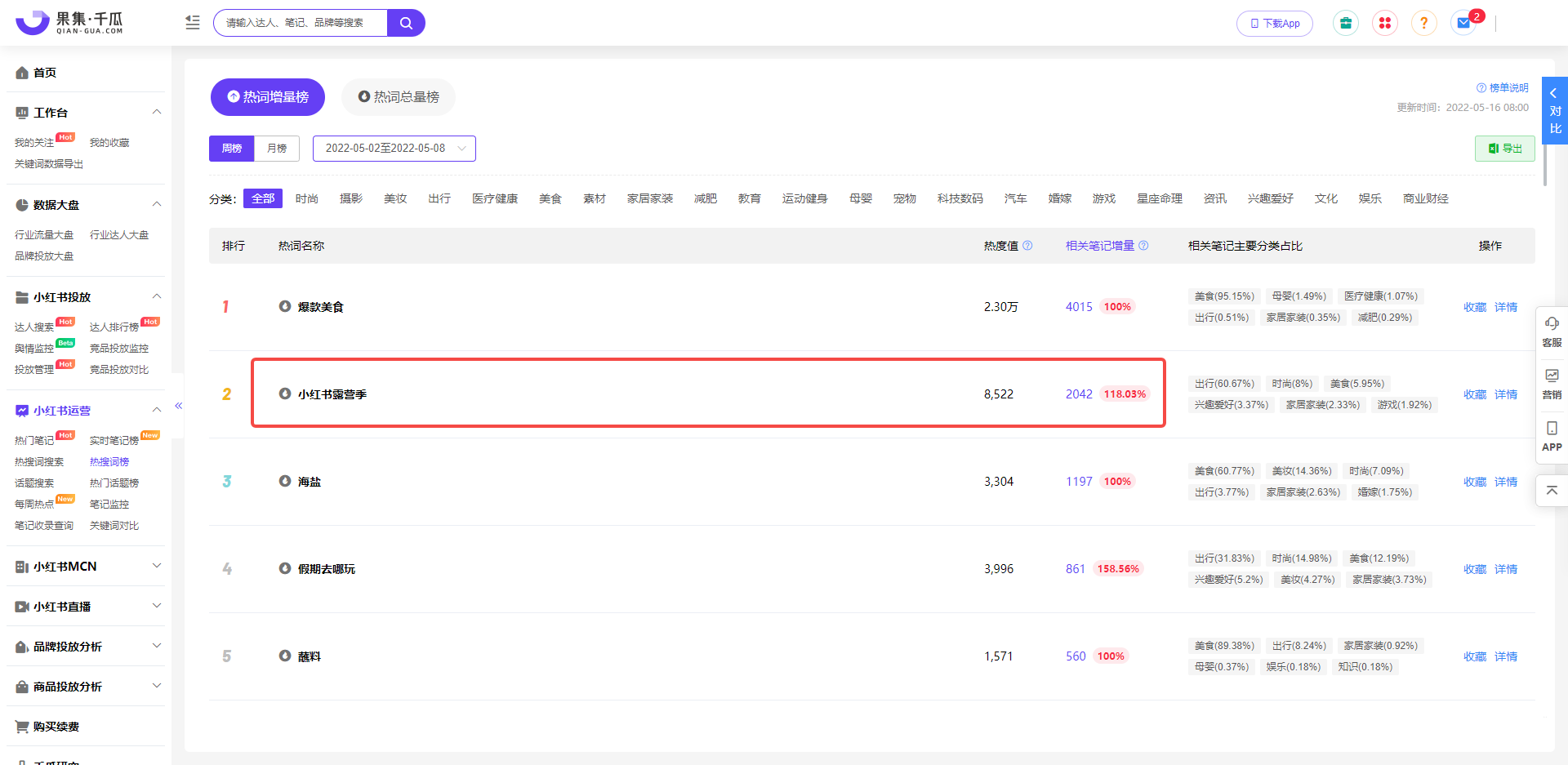
Task: Open 客服 customer service widget
Action: pos(1552,331)
